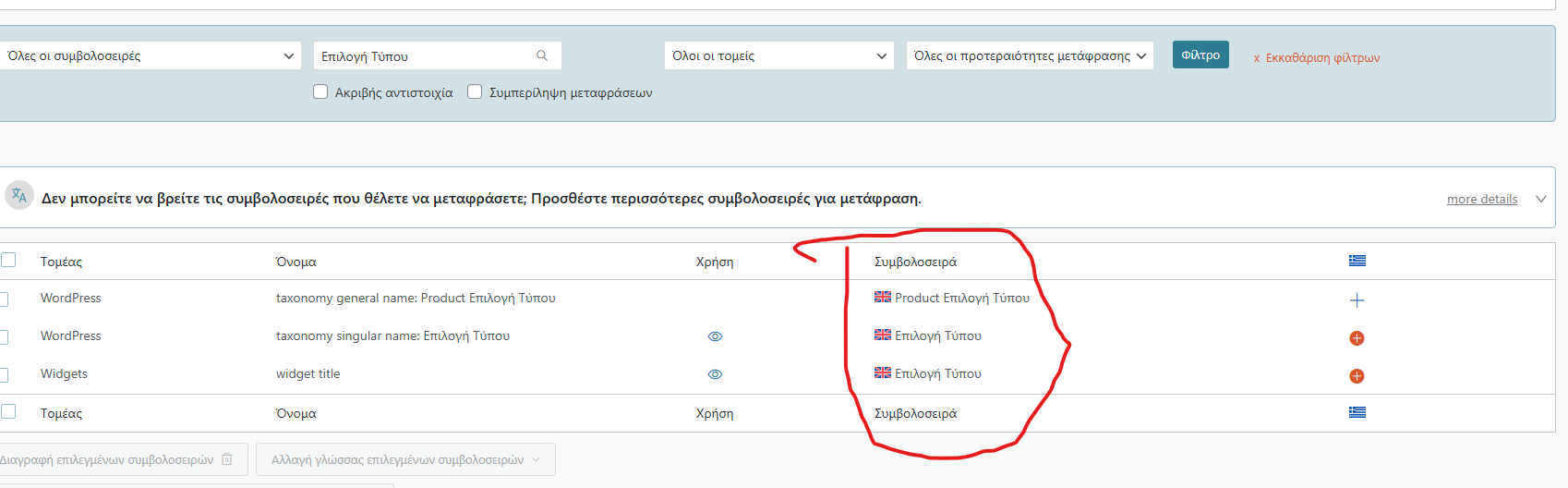Show usage eye icon for taxonomy singular name

click(x=715, y=336)
